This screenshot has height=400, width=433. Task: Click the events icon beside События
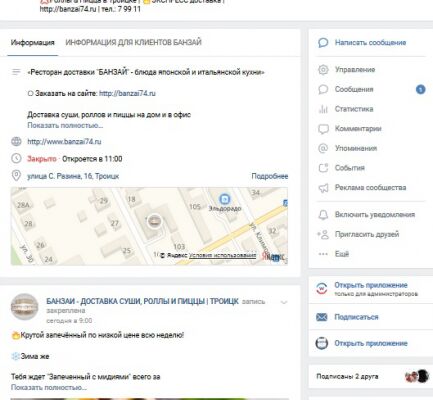coord(323,168)
